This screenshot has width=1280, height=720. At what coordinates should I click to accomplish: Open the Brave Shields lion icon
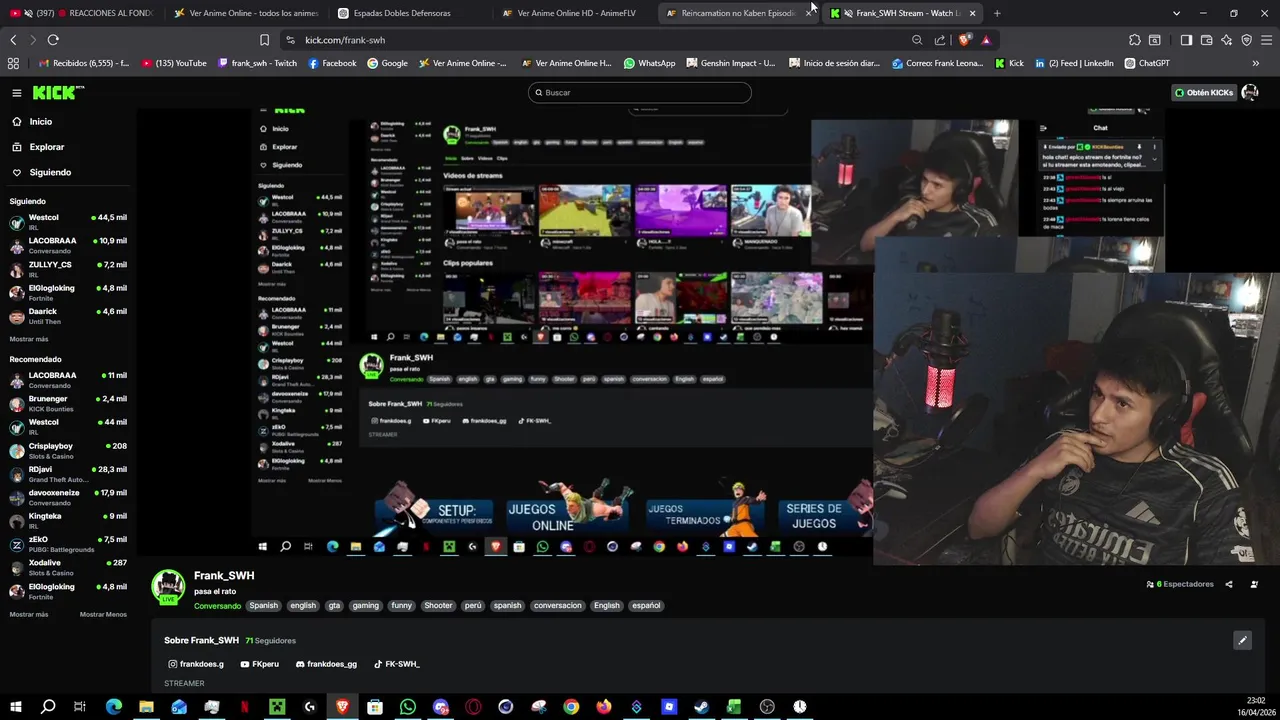pyautogui.click(x=964, y=40)
